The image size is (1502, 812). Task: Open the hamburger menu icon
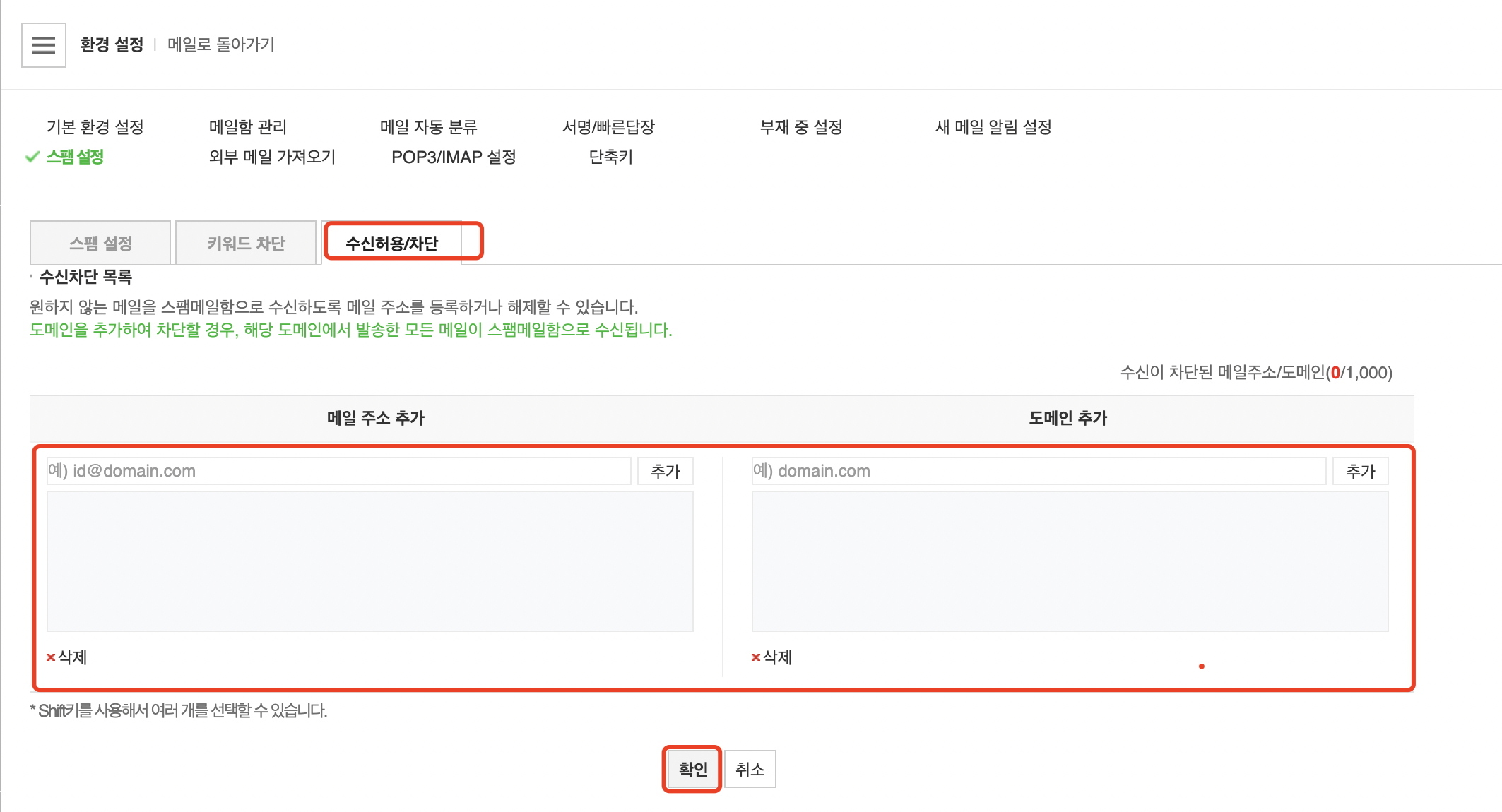tap(44, 45)
